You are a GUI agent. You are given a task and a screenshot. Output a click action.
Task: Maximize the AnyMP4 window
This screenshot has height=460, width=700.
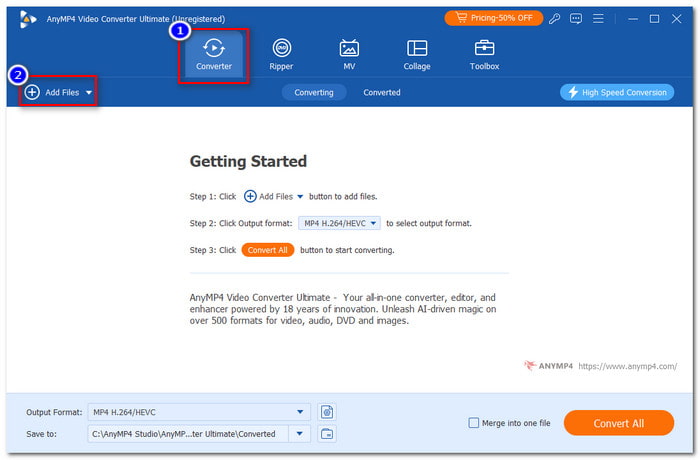click(x=654, y=19)
